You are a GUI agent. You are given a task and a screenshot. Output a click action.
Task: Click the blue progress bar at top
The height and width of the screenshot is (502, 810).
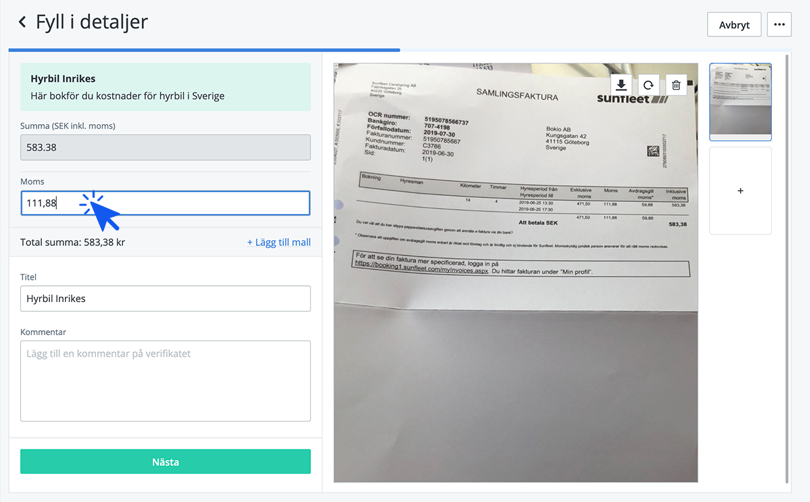click(204, 50)
